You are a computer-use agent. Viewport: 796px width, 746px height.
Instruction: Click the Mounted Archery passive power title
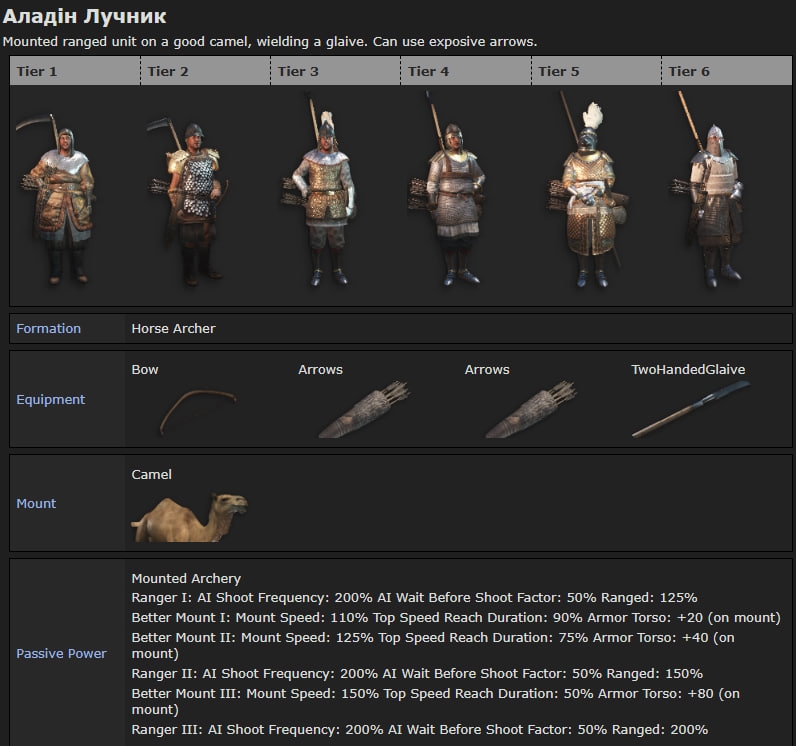click(x=186, y=578)
